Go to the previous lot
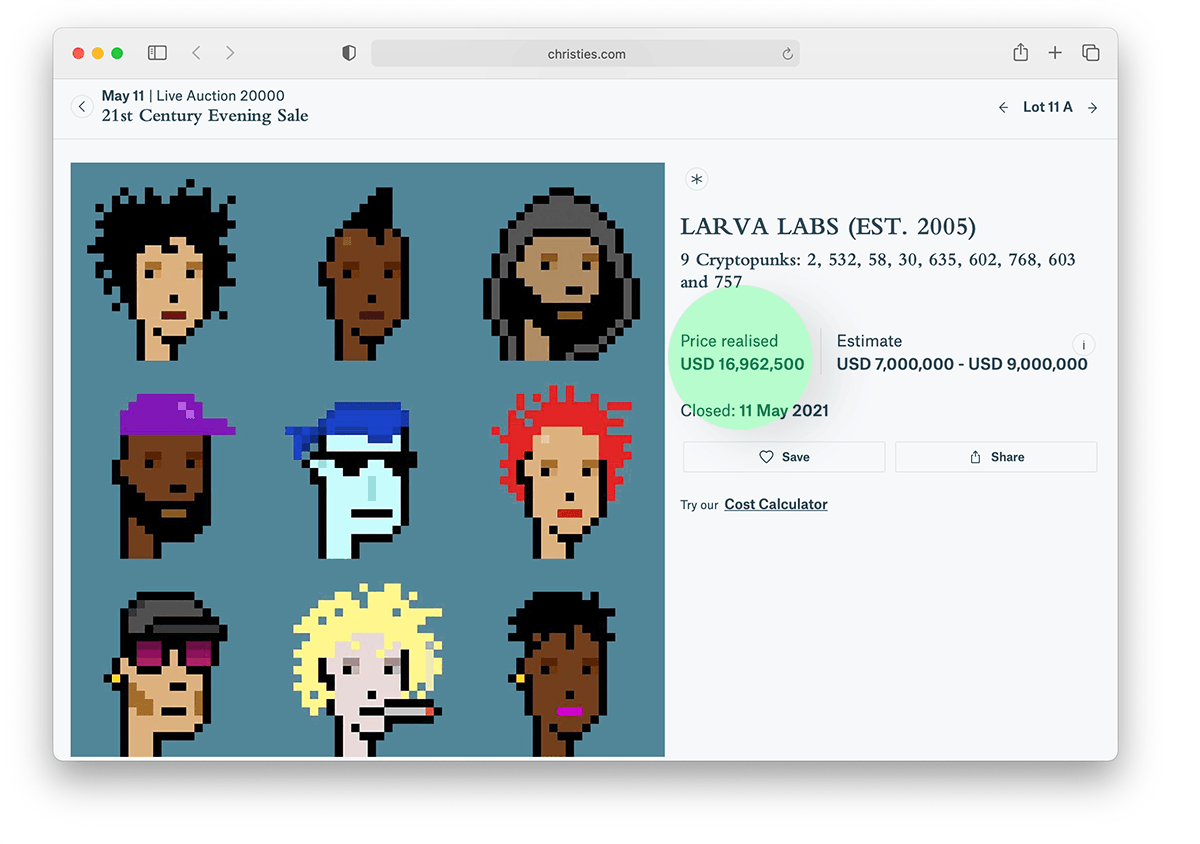The width and height of the screenshot is (1200, 844). pos(1003,107)
